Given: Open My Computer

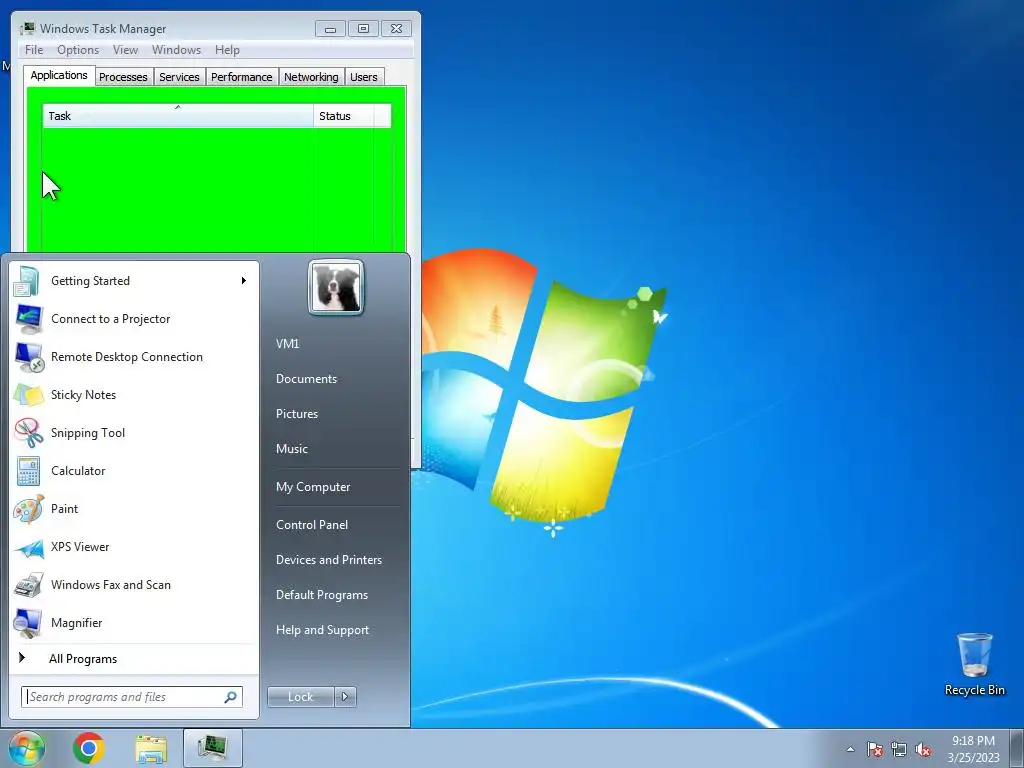Looking at the screenshot, I should point(313,487).
